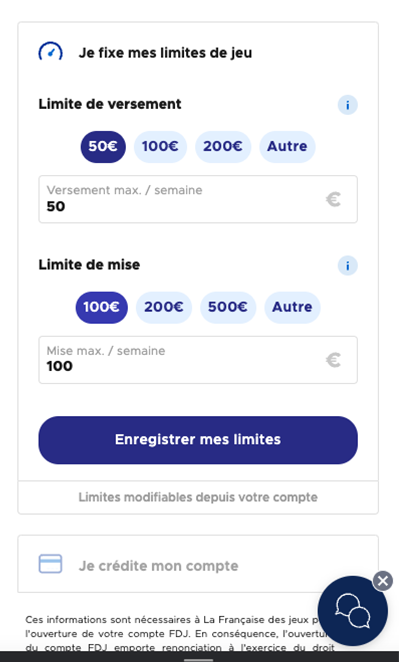This screenshot has width=399, height=663.
Task: Click the credit card icon
Action: 50,564
